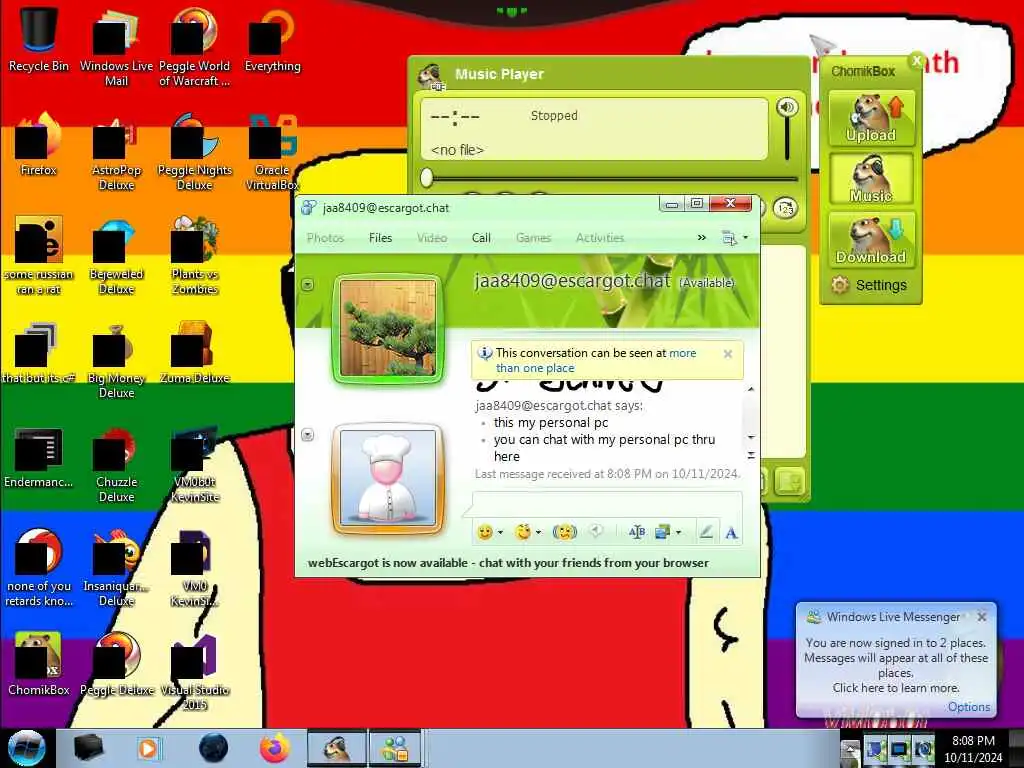Click Download in ChomikBox panel
The height and width of the screenshot is (768, 1024).
click(871, 239)
